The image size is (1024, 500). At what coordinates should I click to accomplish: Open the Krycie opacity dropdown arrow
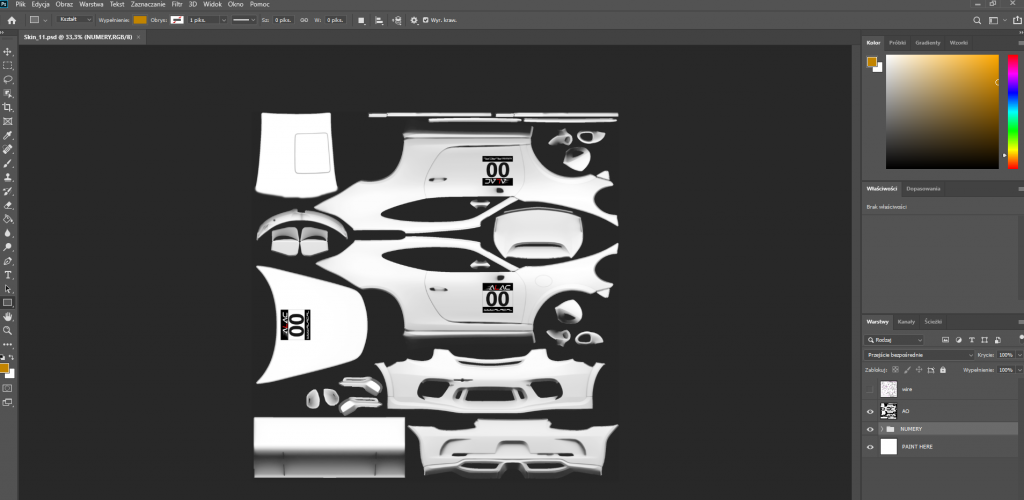[1019, 355]
